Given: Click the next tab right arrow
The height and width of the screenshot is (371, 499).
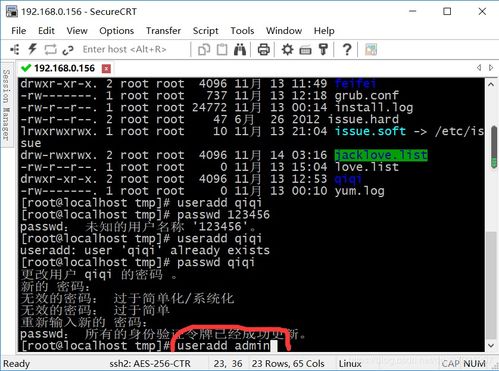Looking at the screenshot, I should (x=491, y=68).
